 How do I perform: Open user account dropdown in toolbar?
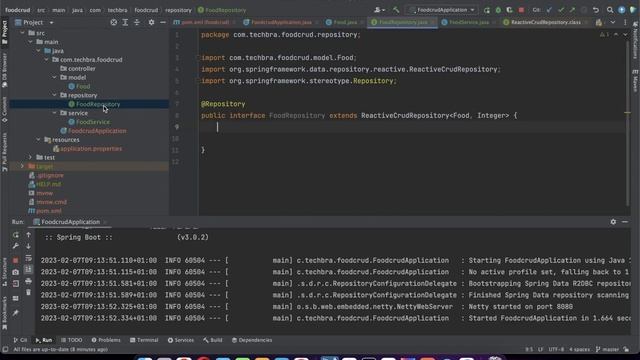coord(380,10)
